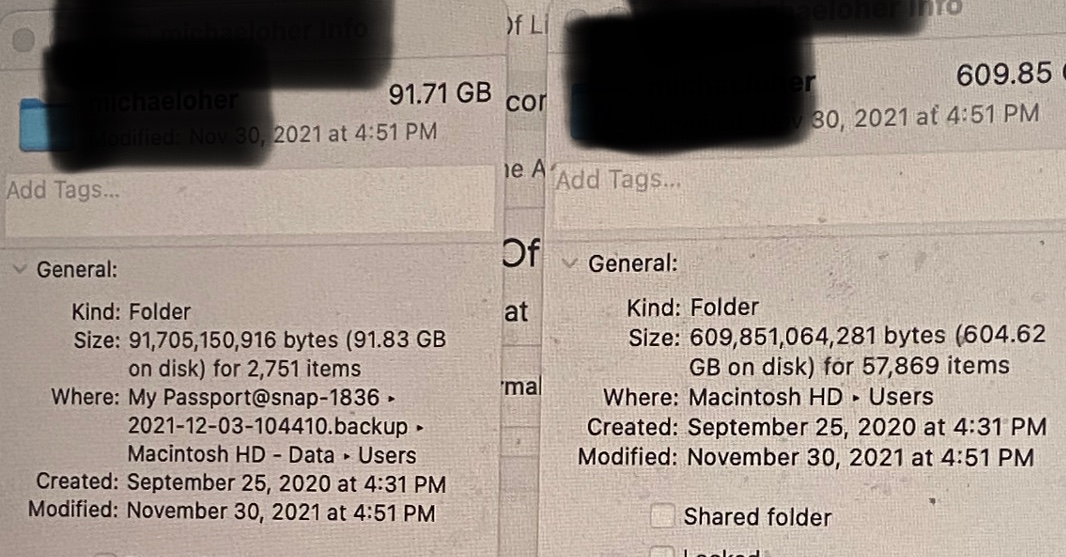
Task: Click the 91.71 GB size in the header
Action: pyautogui.click(x=440, y=94)
